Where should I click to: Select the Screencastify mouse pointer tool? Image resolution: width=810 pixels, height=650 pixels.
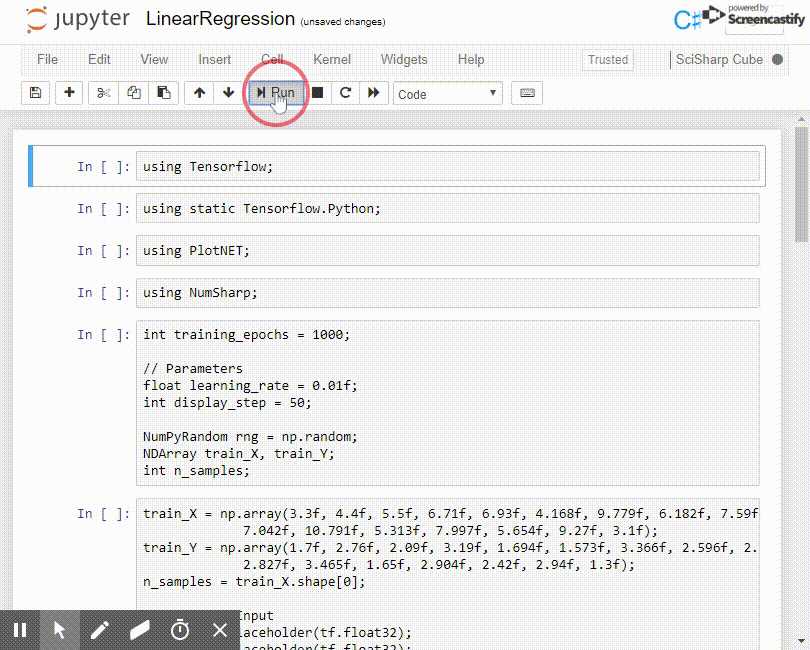(x=59, y=630)
